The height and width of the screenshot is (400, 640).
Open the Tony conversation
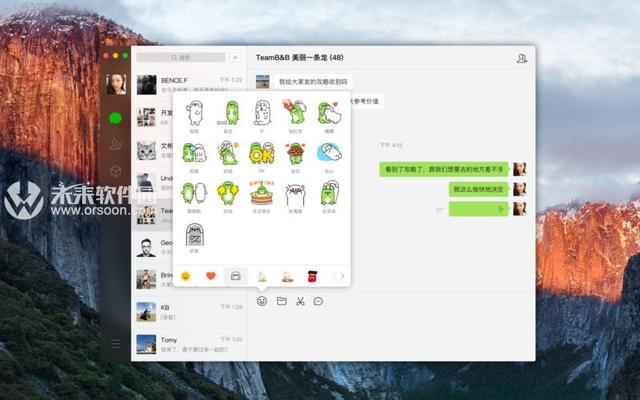point(189,344)
